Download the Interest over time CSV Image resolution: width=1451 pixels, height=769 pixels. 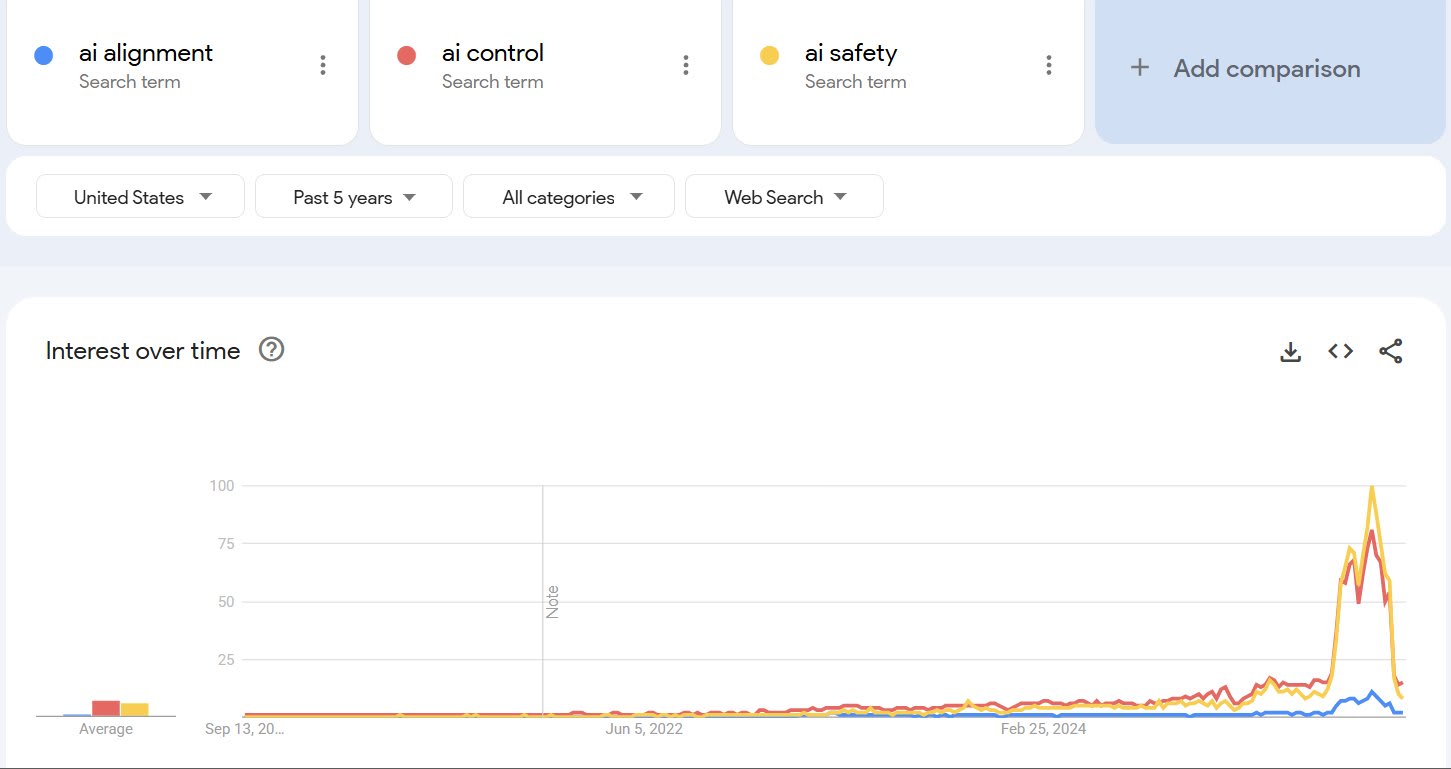[x=1291, y=352]
